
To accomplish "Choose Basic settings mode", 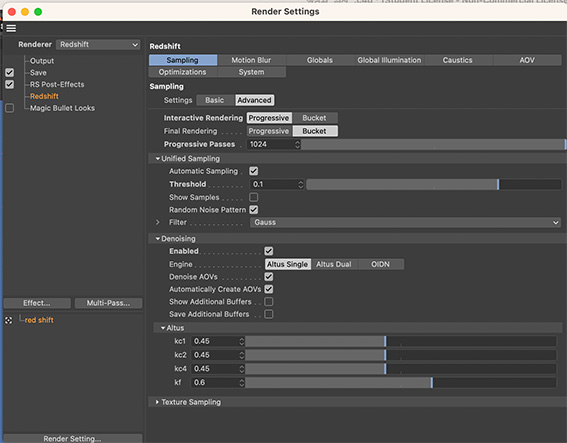I will click(x=215, y=100).
